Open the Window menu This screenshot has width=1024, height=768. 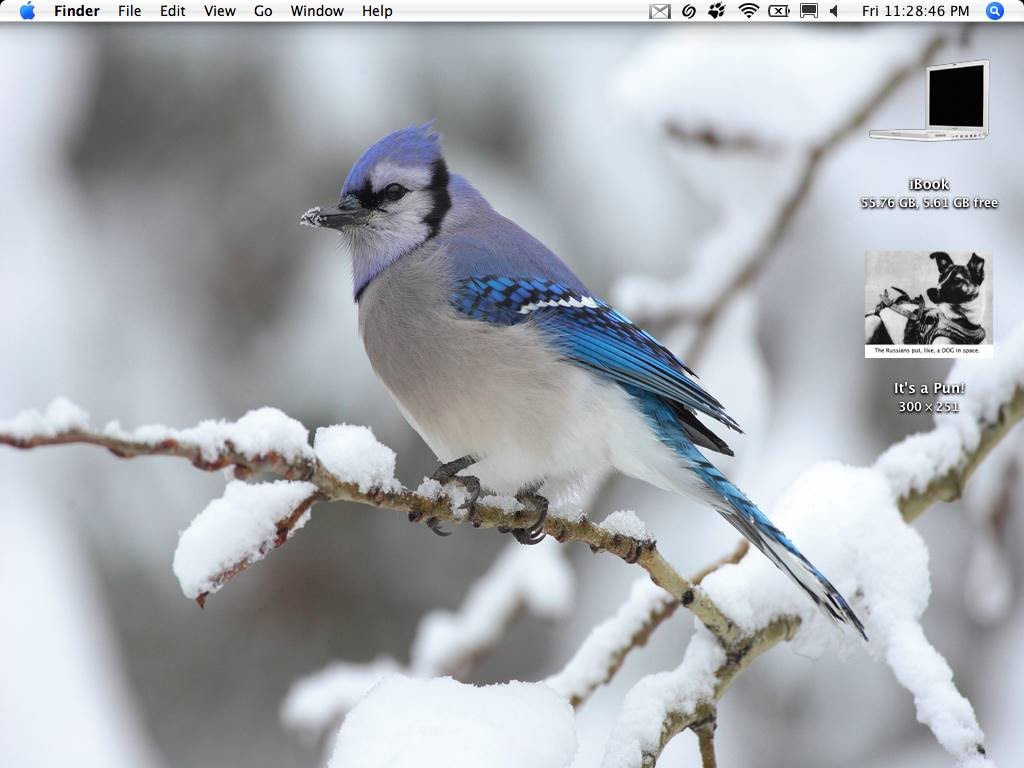[x=317, y=11]
